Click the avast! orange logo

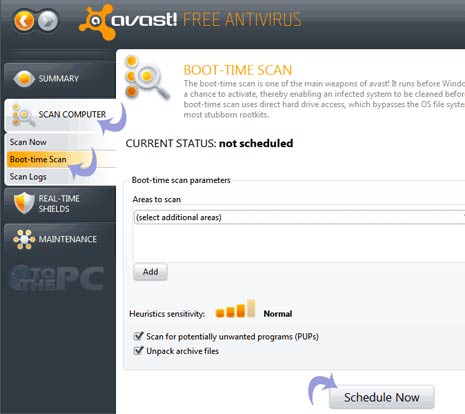tap(97, 22)
